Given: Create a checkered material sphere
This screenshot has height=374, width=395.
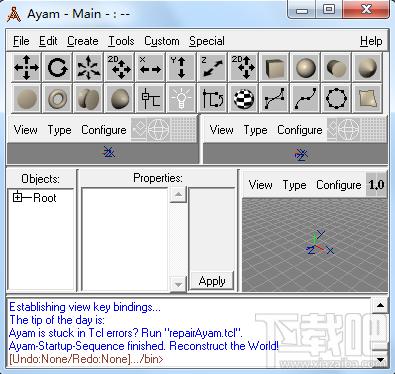Looking at the screenshot, I should coord(243,98).
